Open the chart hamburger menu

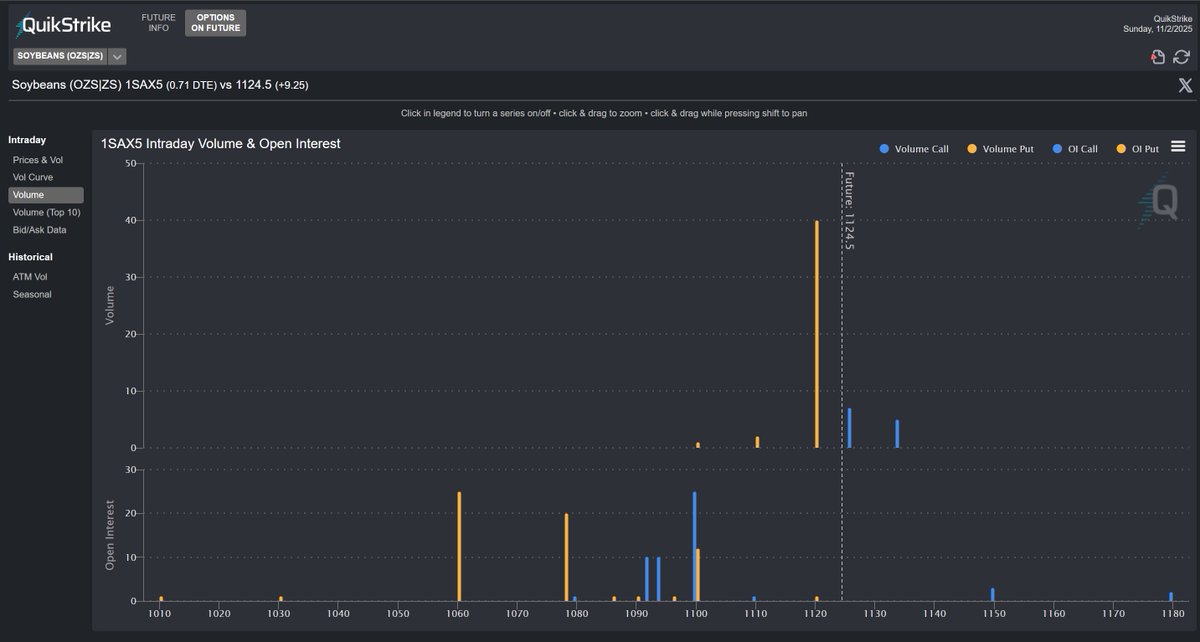pos(1178,145)
